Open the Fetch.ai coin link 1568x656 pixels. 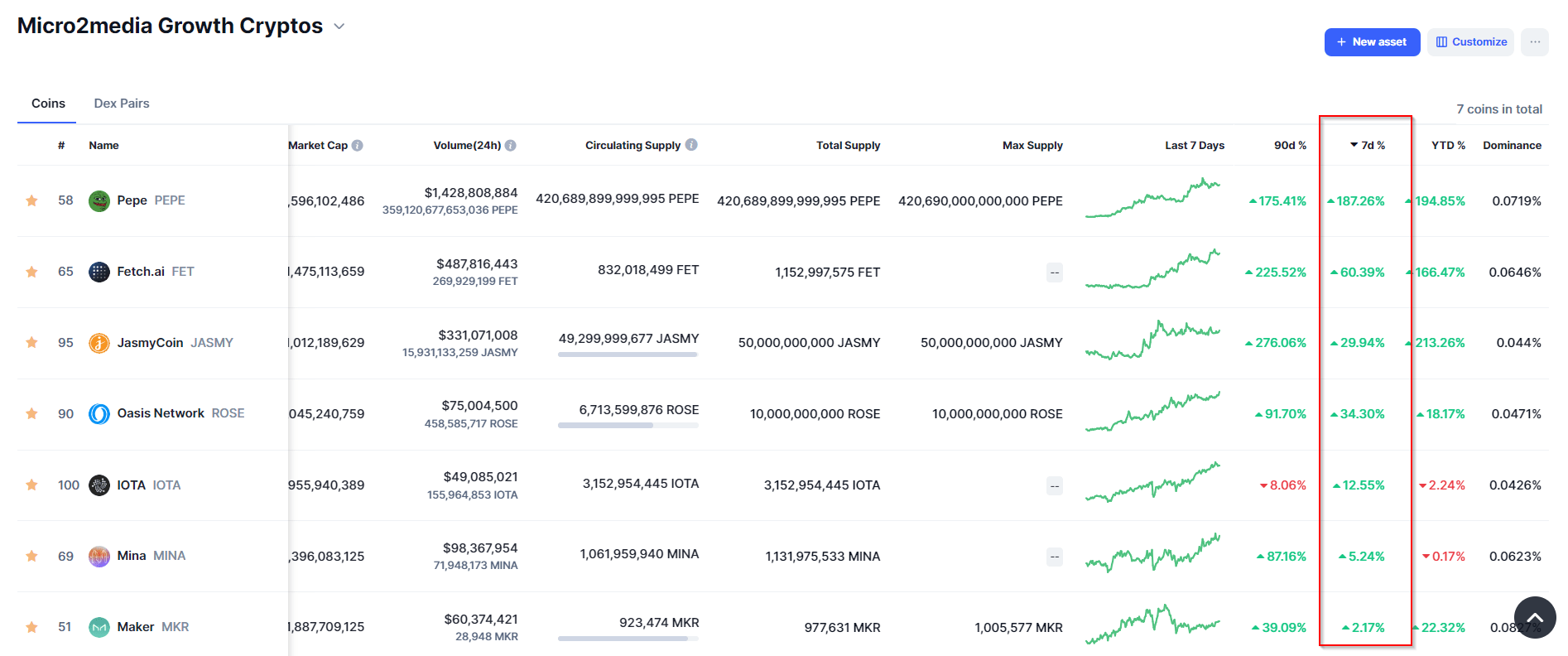click(x=141, y=272)
